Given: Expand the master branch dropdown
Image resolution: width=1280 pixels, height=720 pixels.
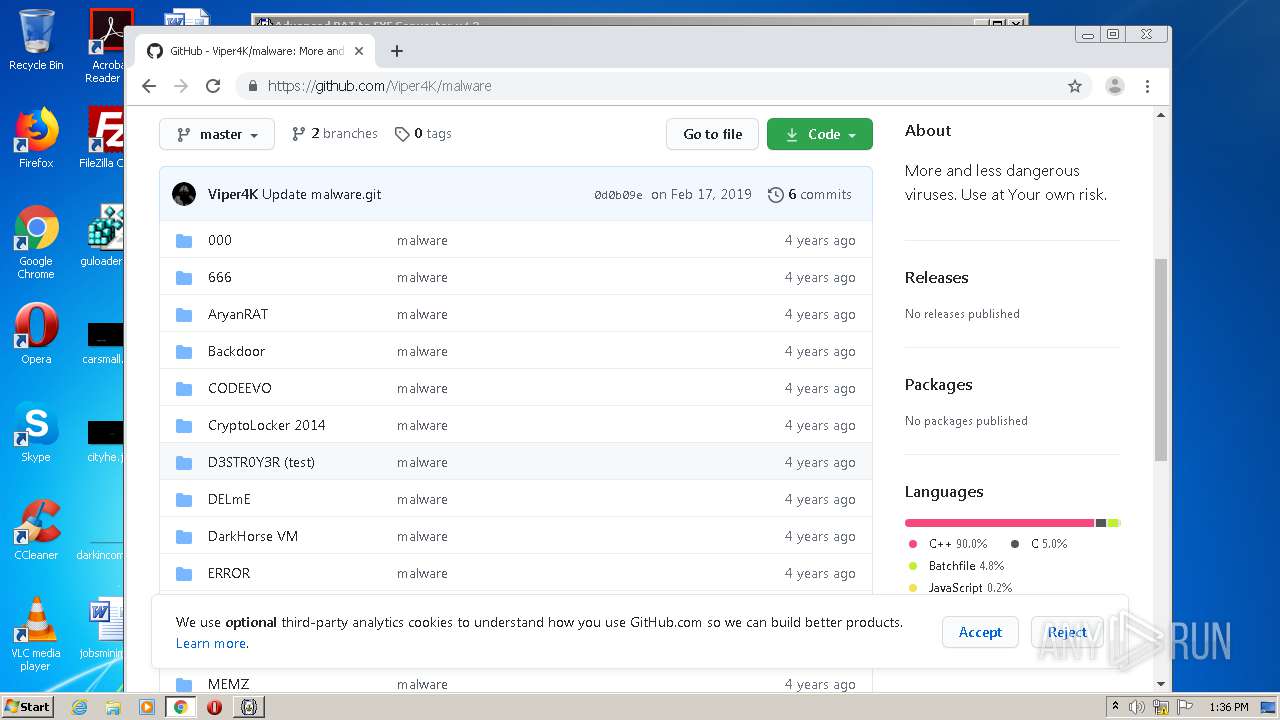Looking at the screenshot, I should click(x=217, y=134).
